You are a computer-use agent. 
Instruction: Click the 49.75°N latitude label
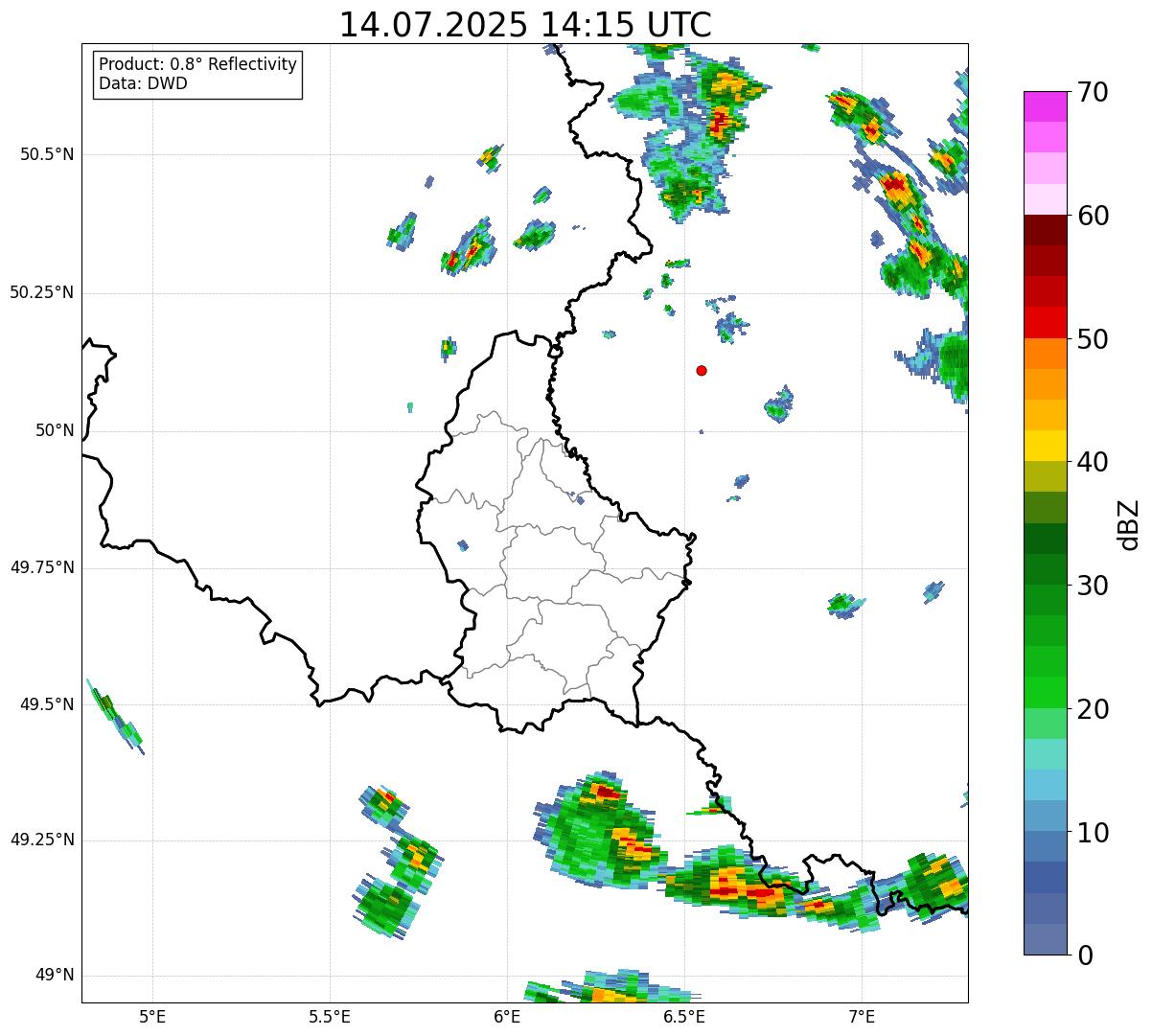pos(42,567)
